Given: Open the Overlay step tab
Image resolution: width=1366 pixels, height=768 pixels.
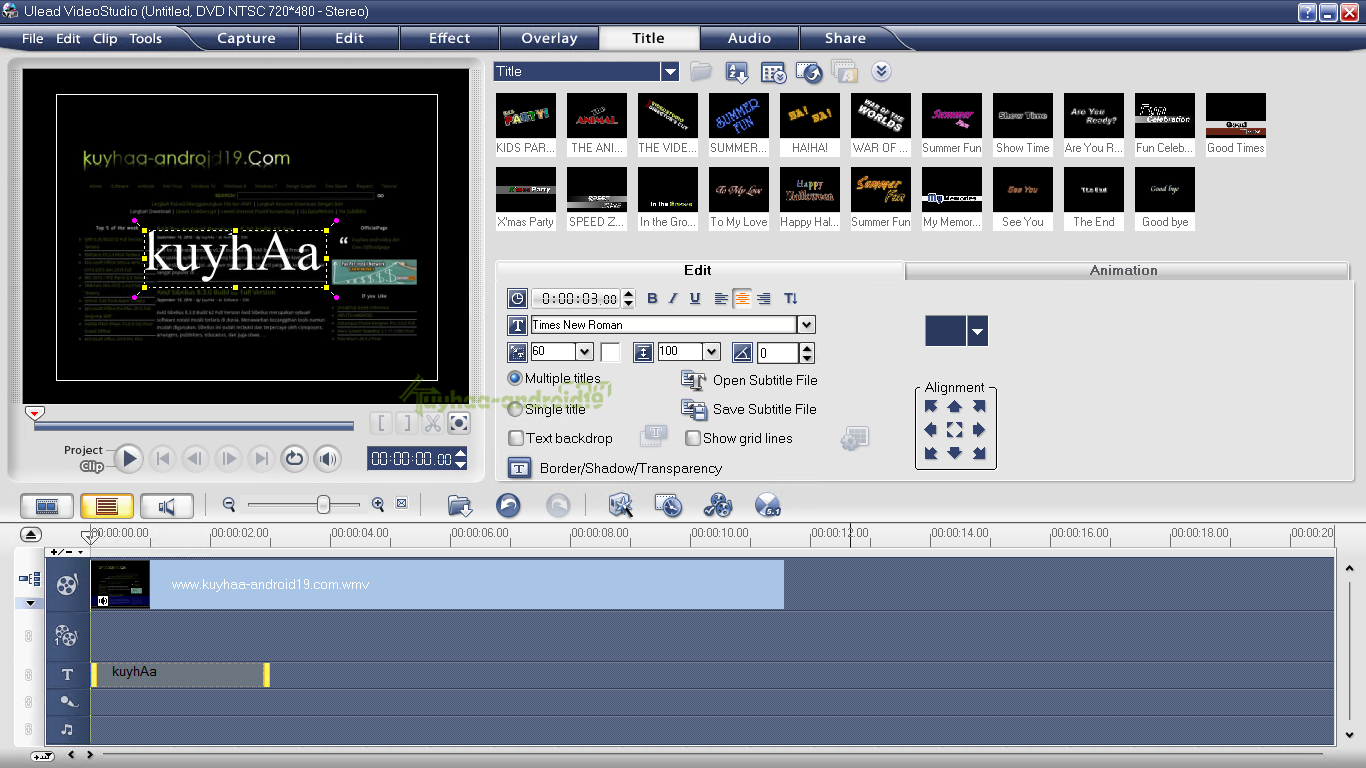Looking at the screenshot, I should (549, 38).
